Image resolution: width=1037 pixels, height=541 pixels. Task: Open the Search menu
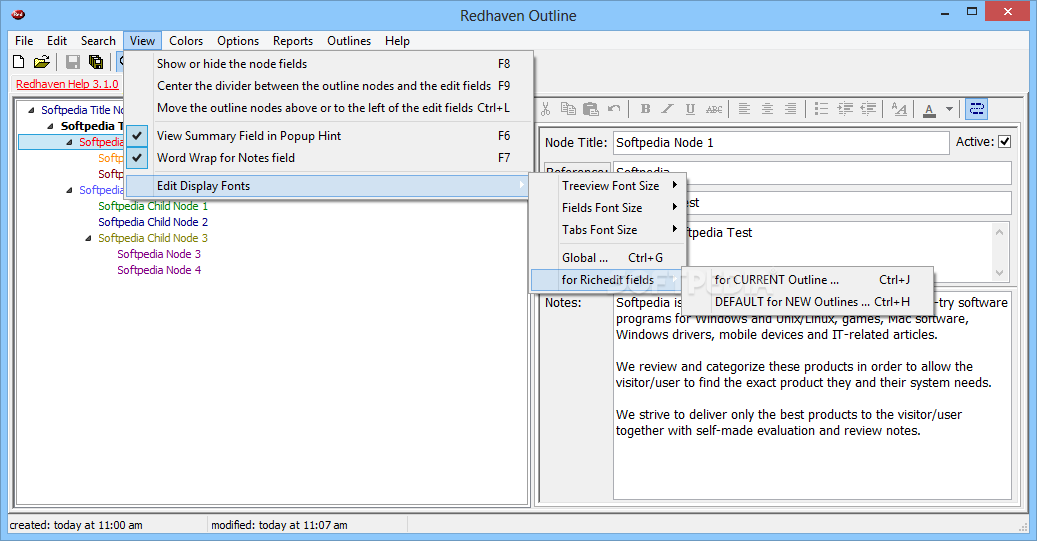pyautogui.click(x=98, y=40)
